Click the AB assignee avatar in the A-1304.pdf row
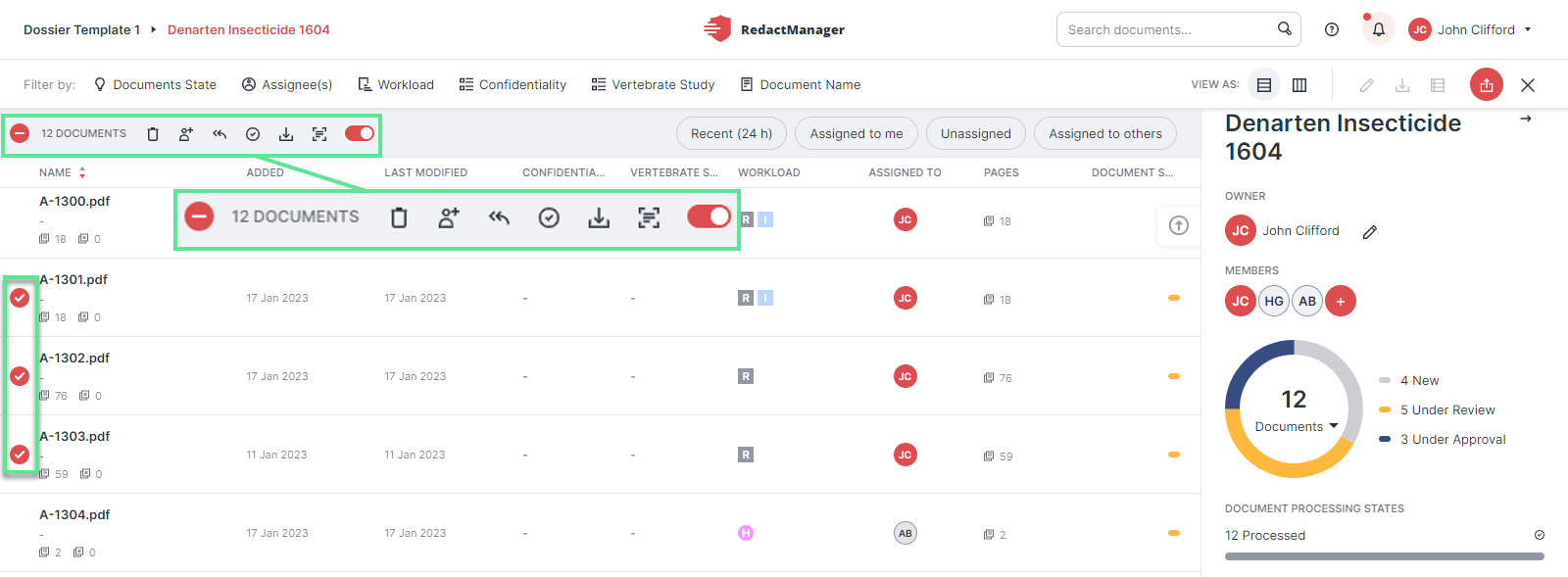1568x577 pixels. 906,533
